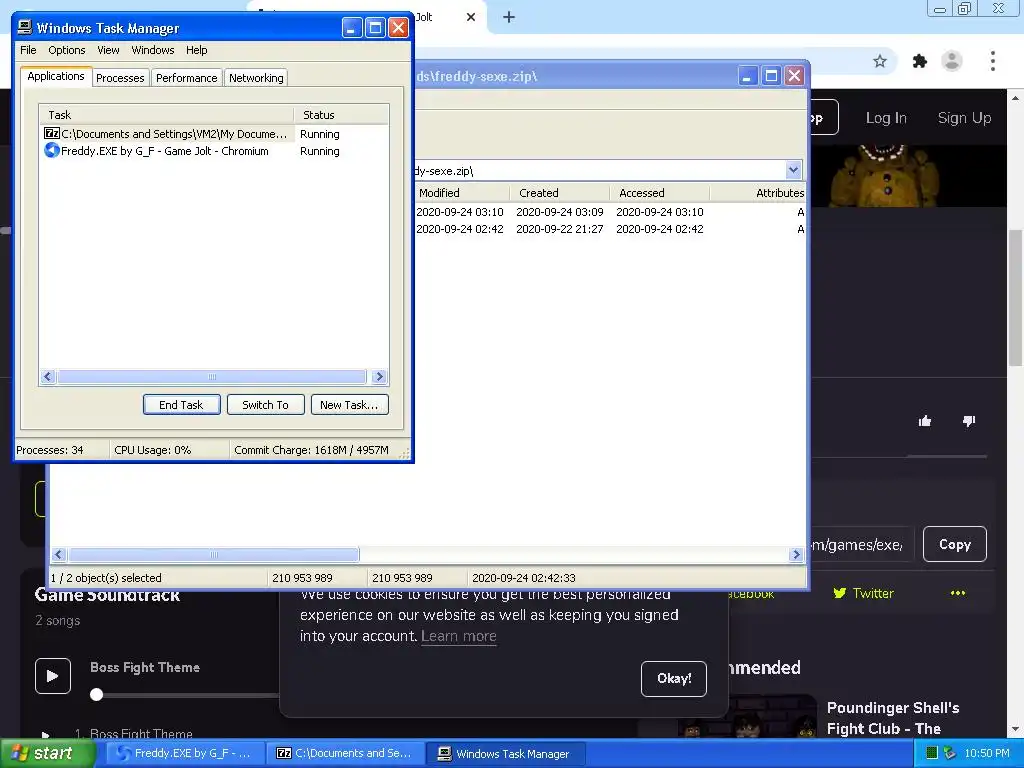Open the File menu in Task Manager
The height and width of the screenshot is (768, 1024).
[x=28, y=50]
